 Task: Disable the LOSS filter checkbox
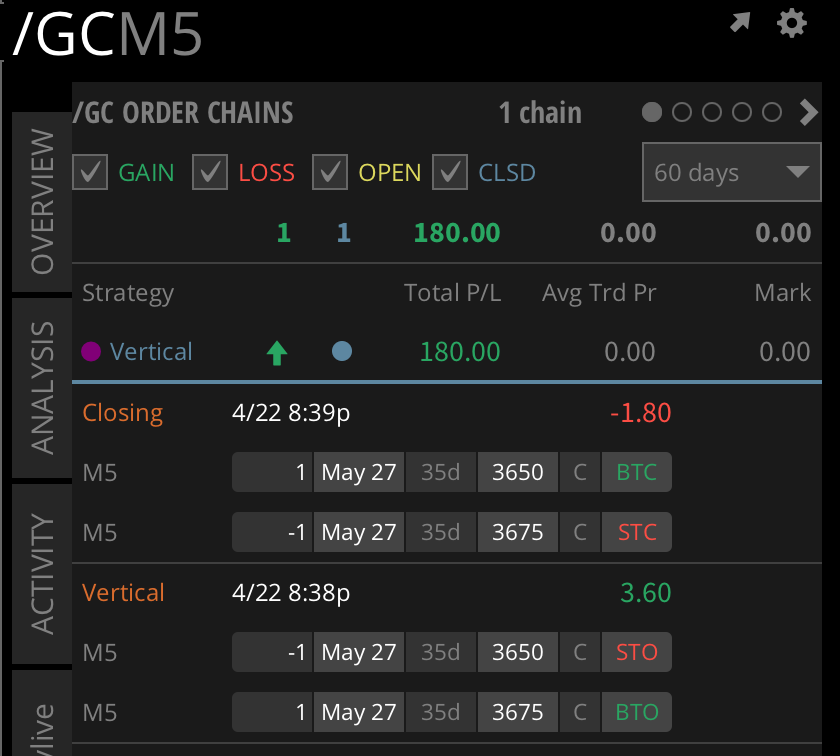click(x=209, y=171)
